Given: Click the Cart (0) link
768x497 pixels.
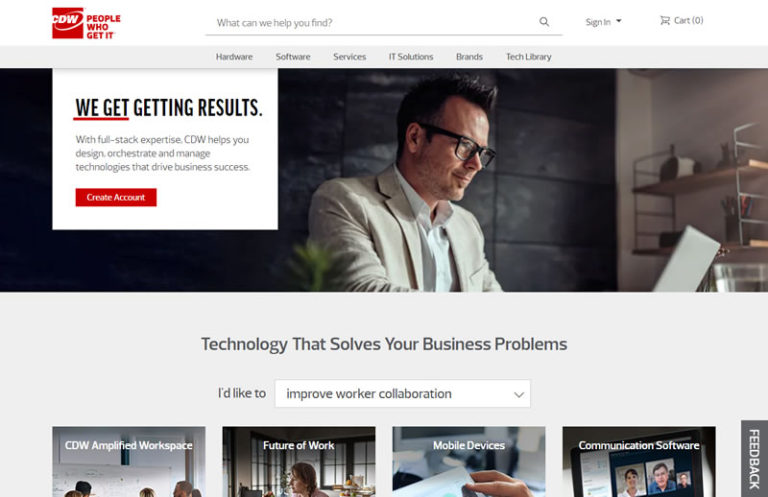Looking at the screenshot, I should [682, 20].
